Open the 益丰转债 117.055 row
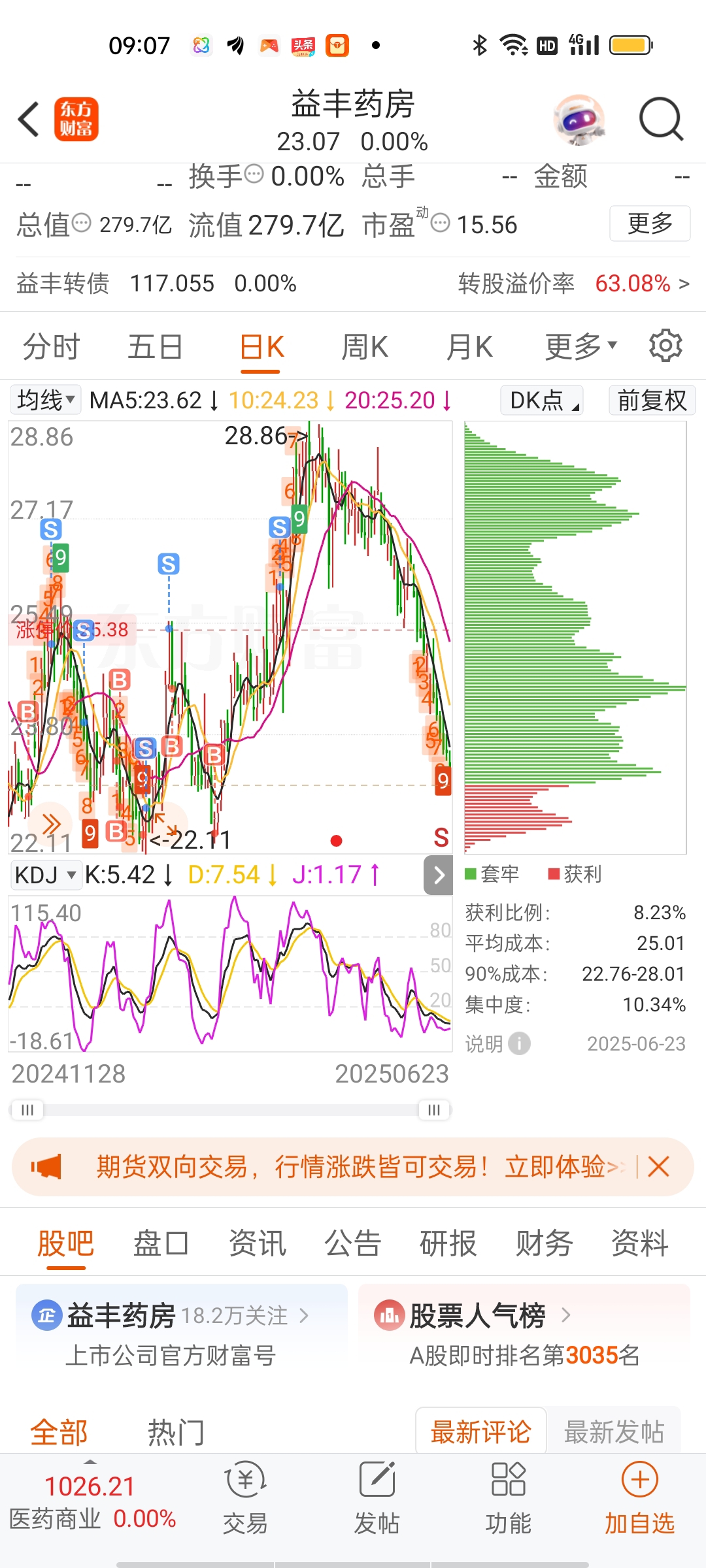Viewport: 706px width, 1568px height. [157, 284]
